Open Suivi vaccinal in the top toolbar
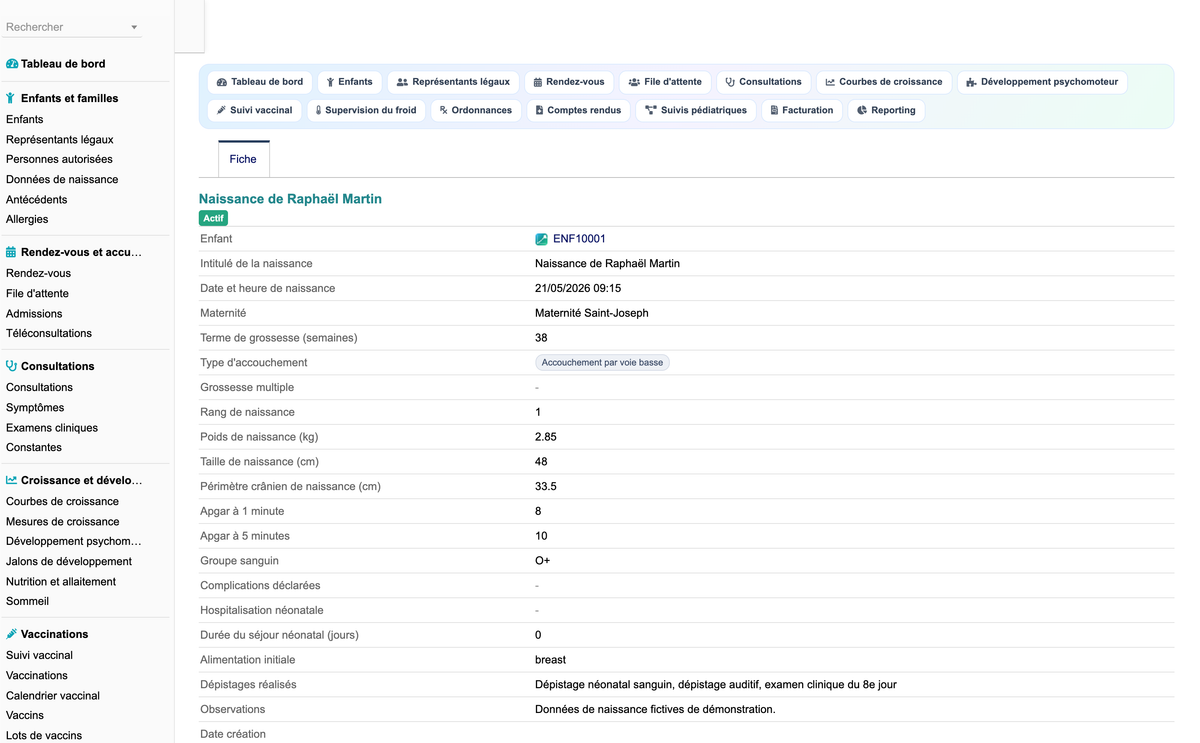 coord(255,110)
